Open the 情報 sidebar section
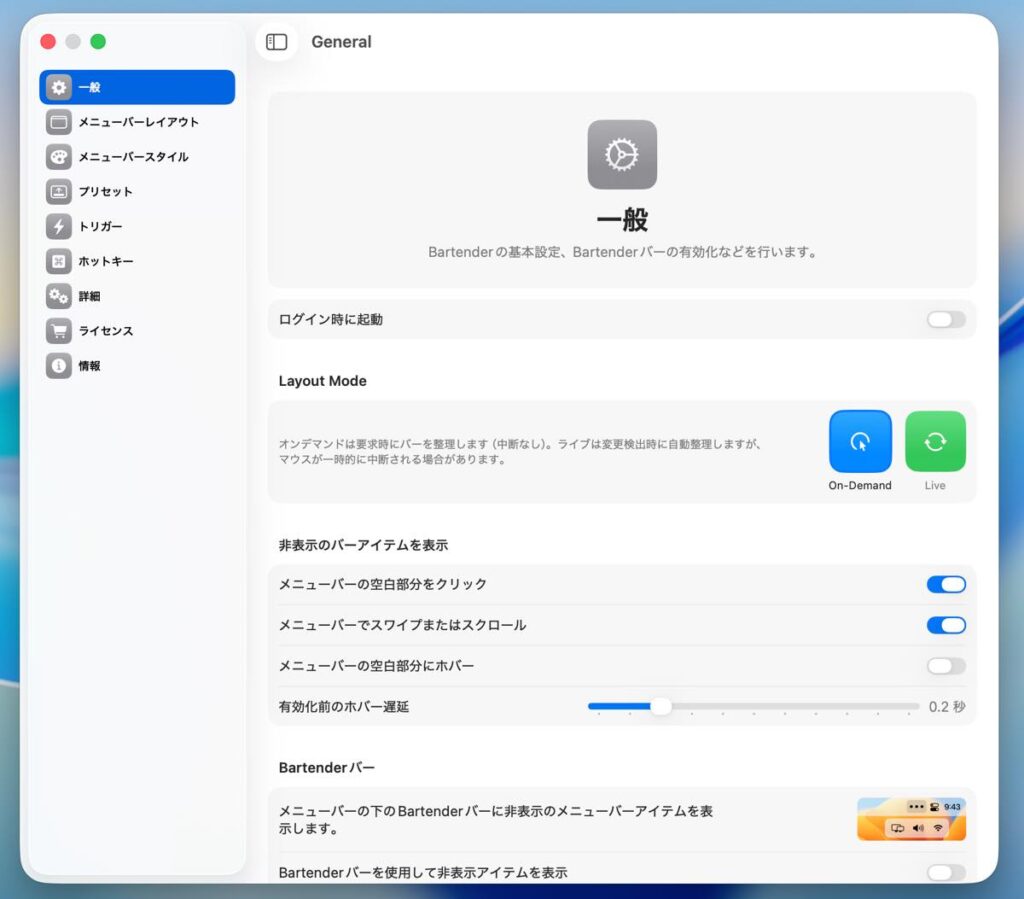The height and width of the screenshot is (899, 1024). [x=89, y=366]
